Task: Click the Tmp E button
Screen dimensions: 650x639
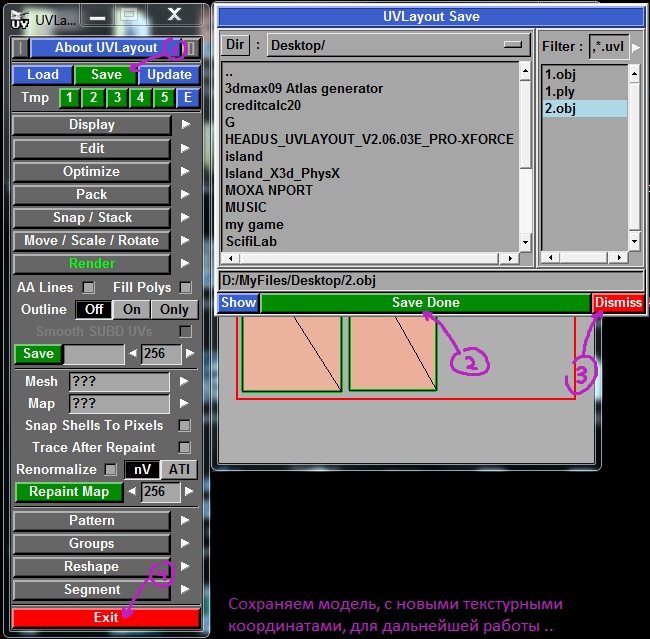Action: pos(188,98)
